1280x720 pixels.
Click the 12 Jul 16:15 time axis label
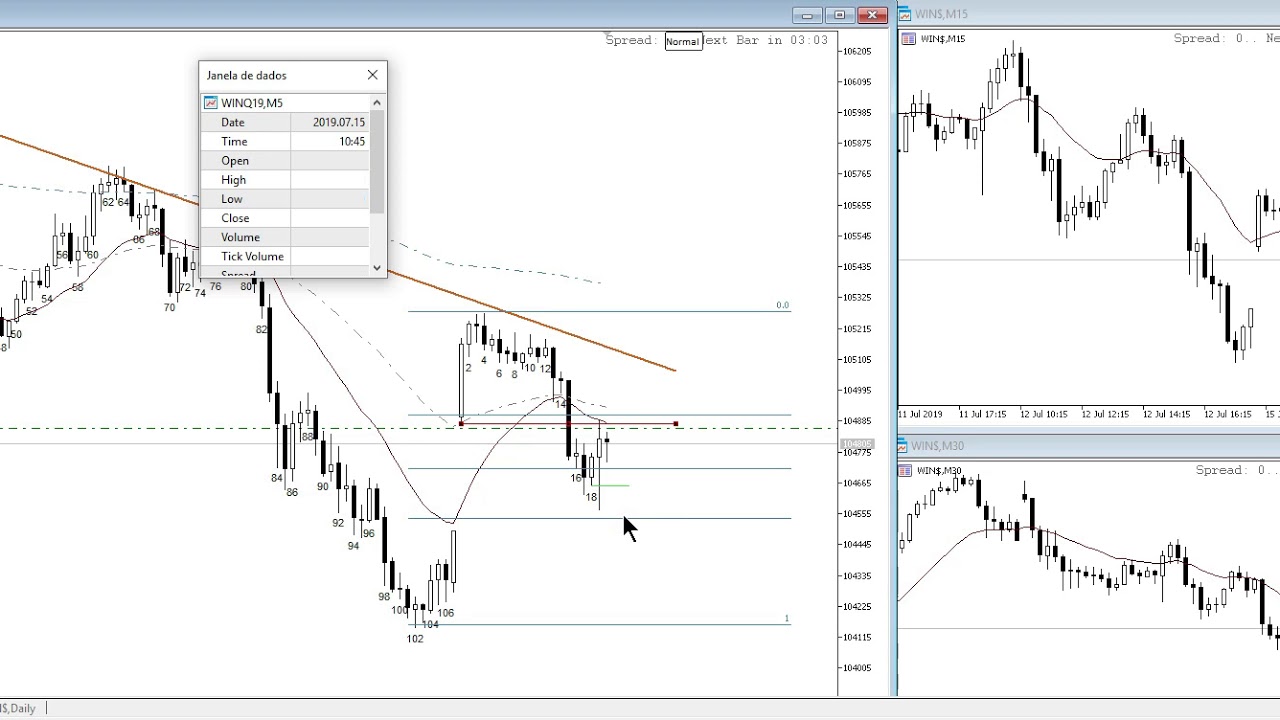pyautogui.click(x=1230, y=413)
